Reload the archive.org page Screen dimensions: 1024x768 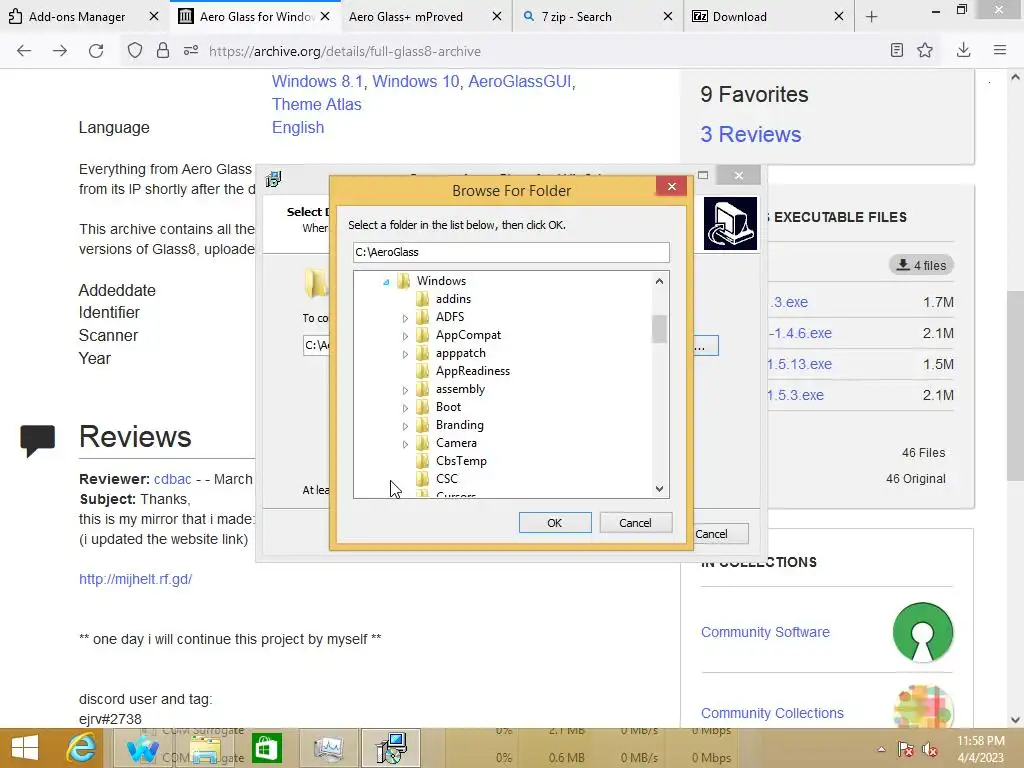click(96, 51)
